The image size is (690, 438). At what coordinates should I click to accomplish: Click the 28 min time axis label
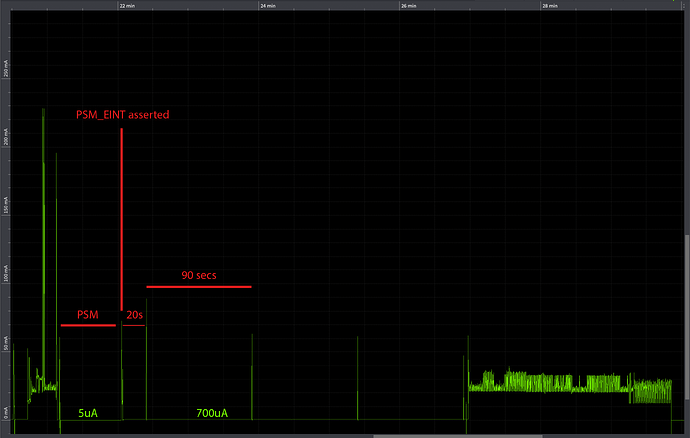tap(550, 5)
